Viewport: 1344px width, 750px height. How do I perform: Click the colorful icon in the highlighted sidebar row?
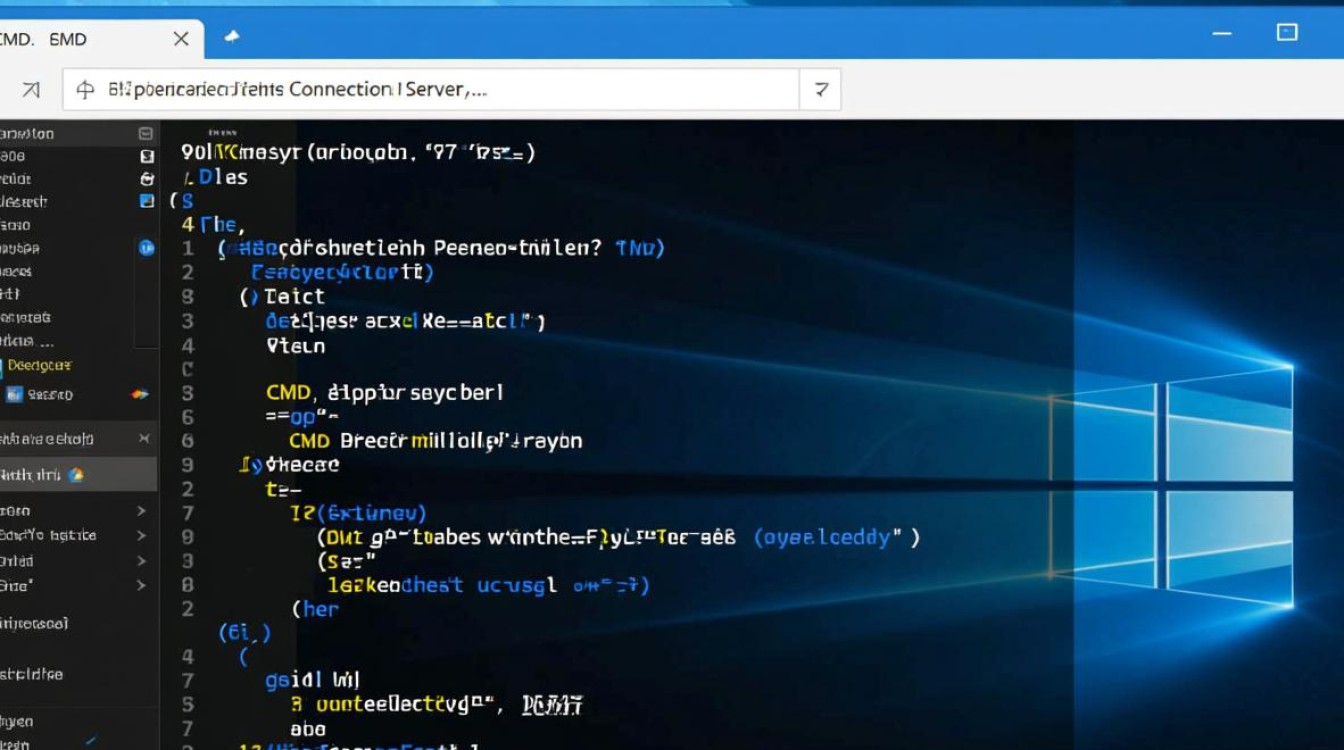pyautogui.click(x=75, y=475)
